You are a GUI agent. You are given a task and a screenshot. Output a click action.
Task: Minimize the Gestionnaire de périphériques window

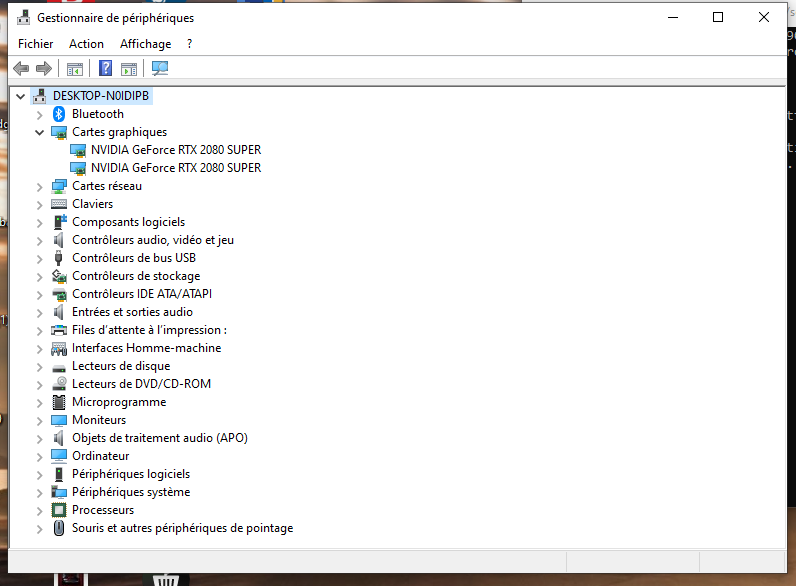point(673,17)
